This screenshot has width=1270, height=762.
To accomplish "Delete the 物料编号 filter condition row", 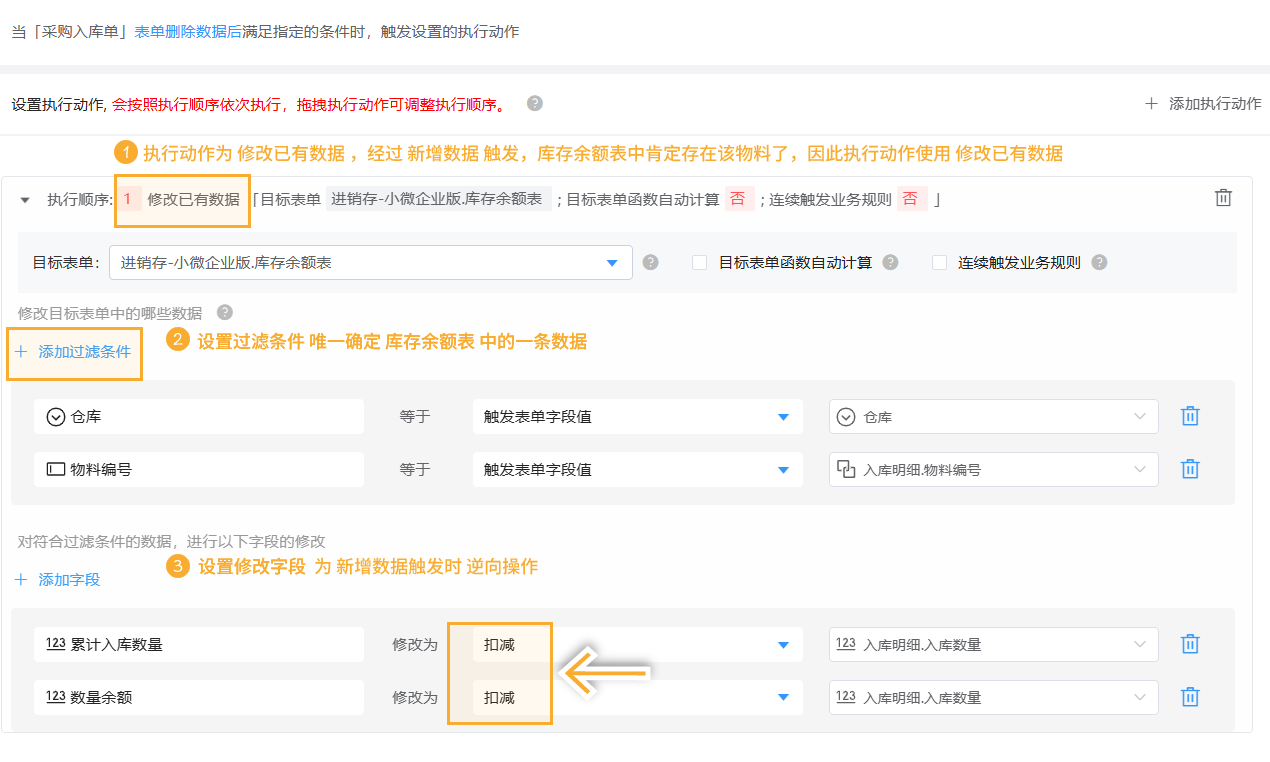I will (x=1190, y=468).
